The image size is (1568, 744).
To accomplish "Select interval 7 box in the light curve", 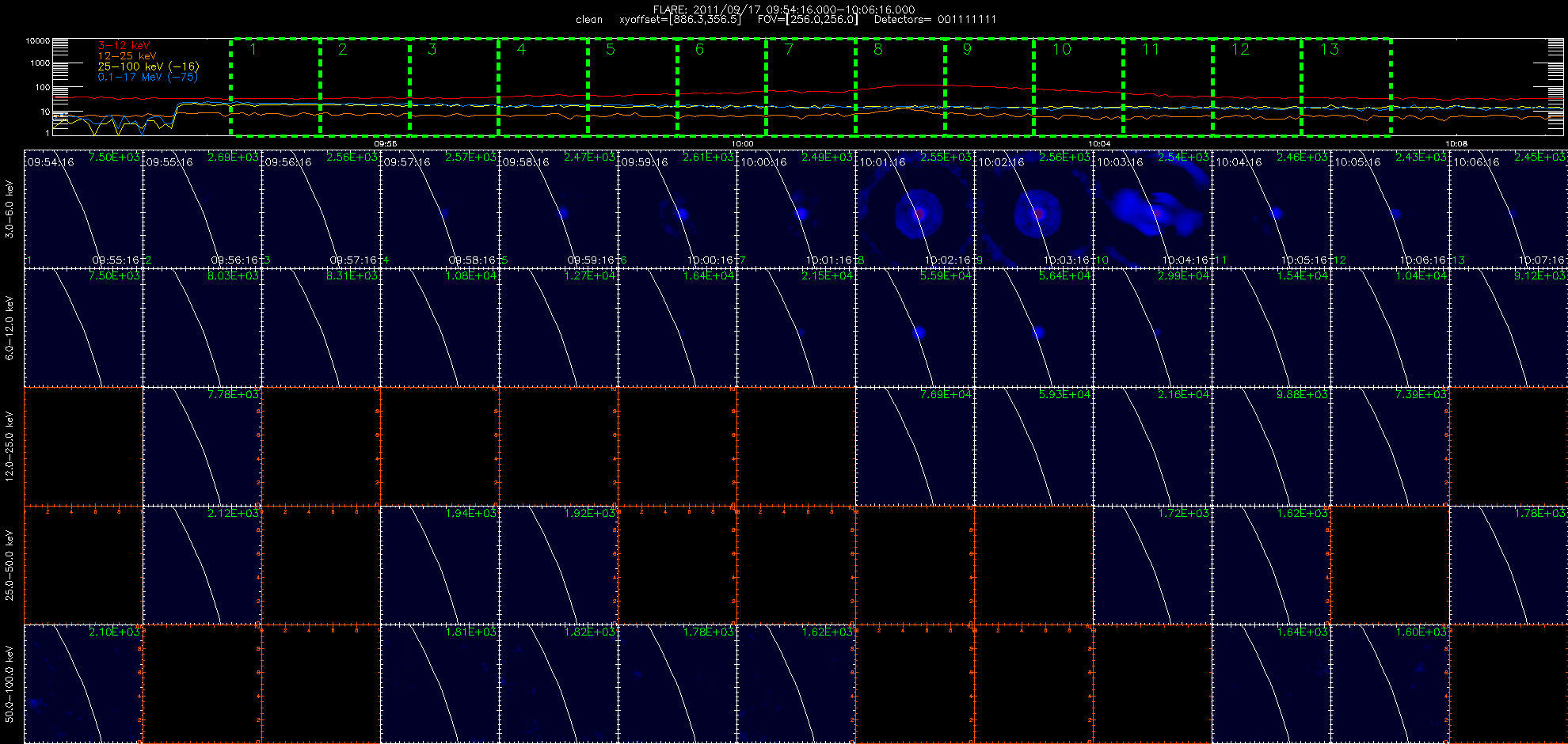I will tap(811, 87).
